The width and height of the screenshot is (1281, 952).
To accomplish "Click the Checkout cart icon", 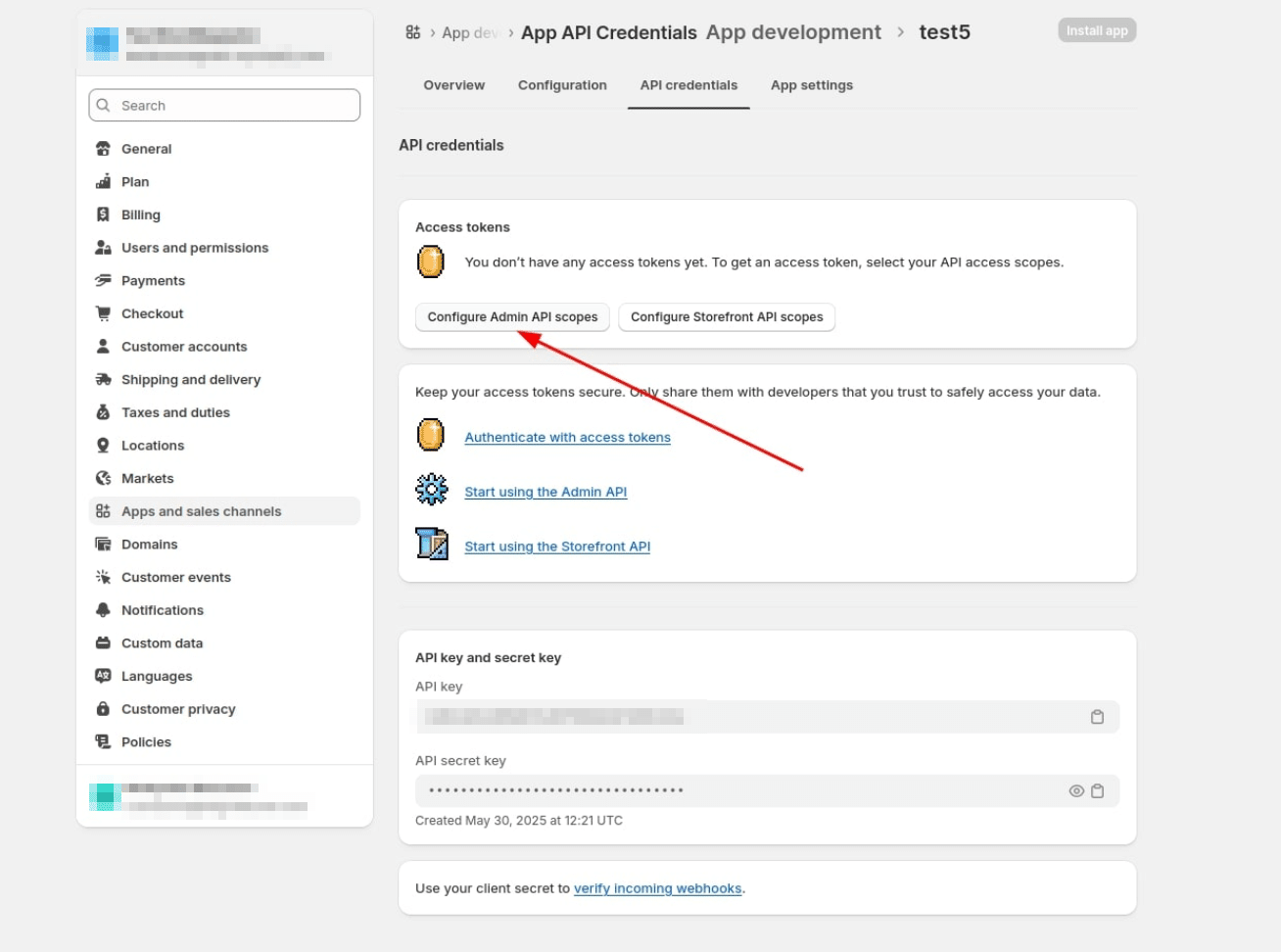I will coord(103,313).
